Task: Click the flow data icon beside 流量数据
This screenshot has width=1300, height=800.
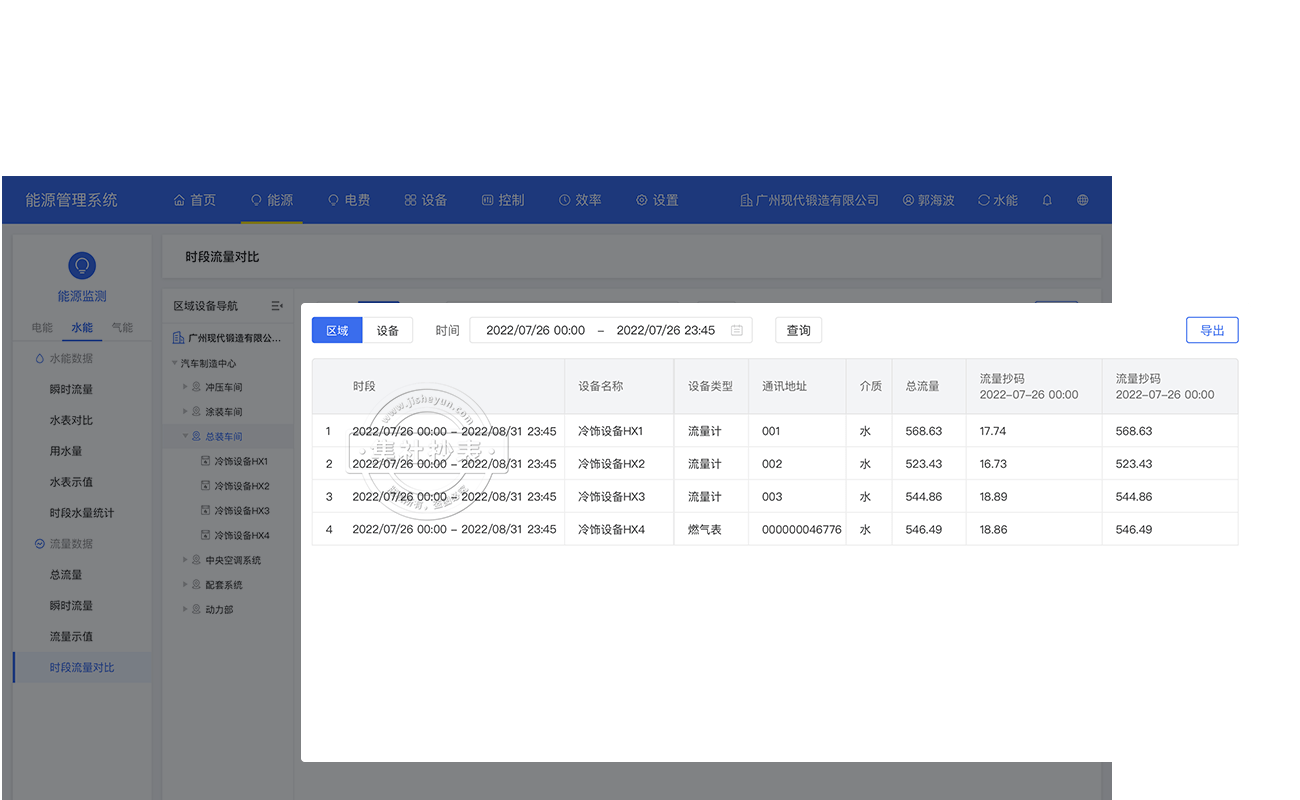Action: pos(40,544)
